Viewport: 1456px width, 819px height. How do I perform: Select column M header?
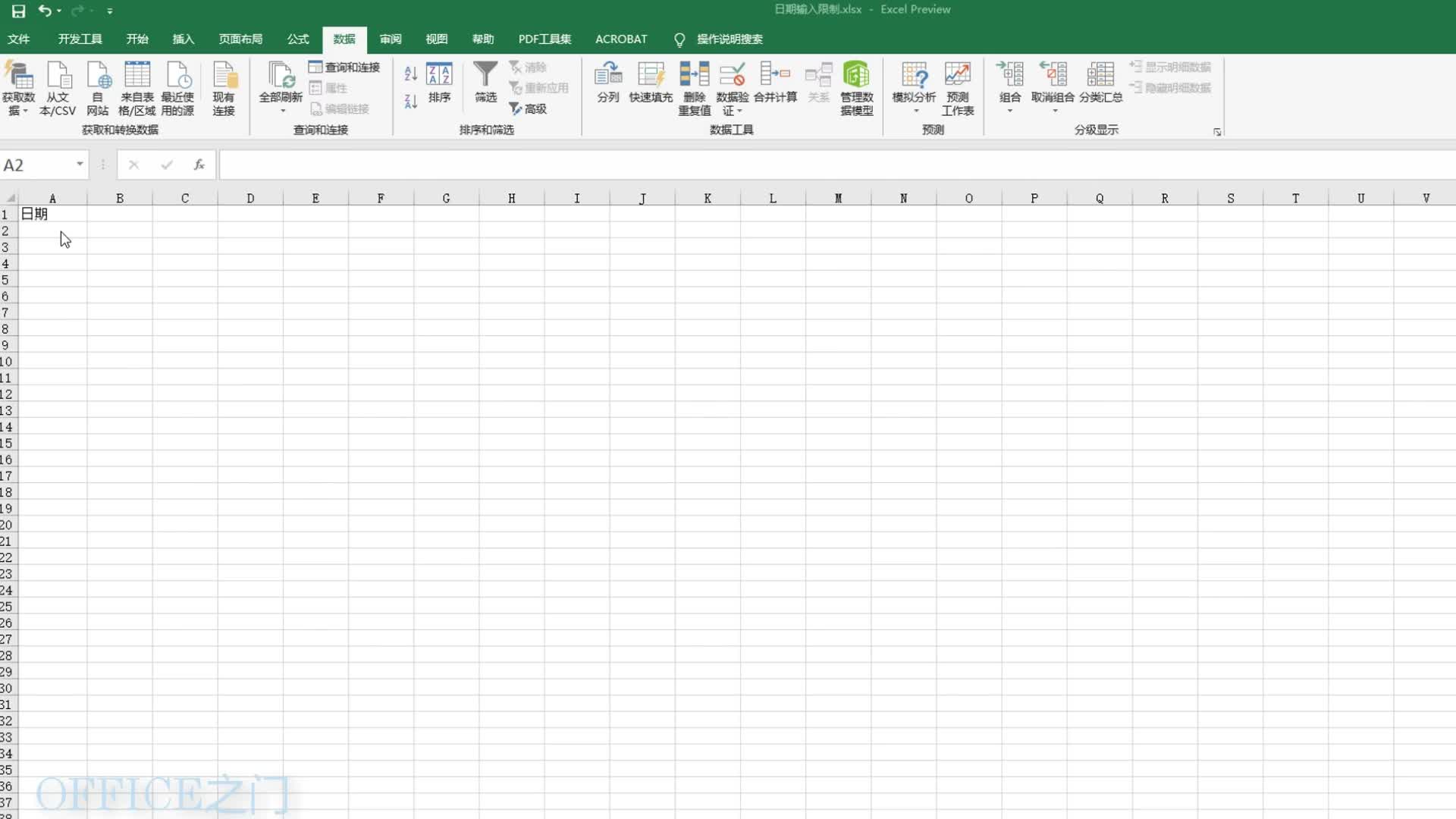[x=838, y=198]
